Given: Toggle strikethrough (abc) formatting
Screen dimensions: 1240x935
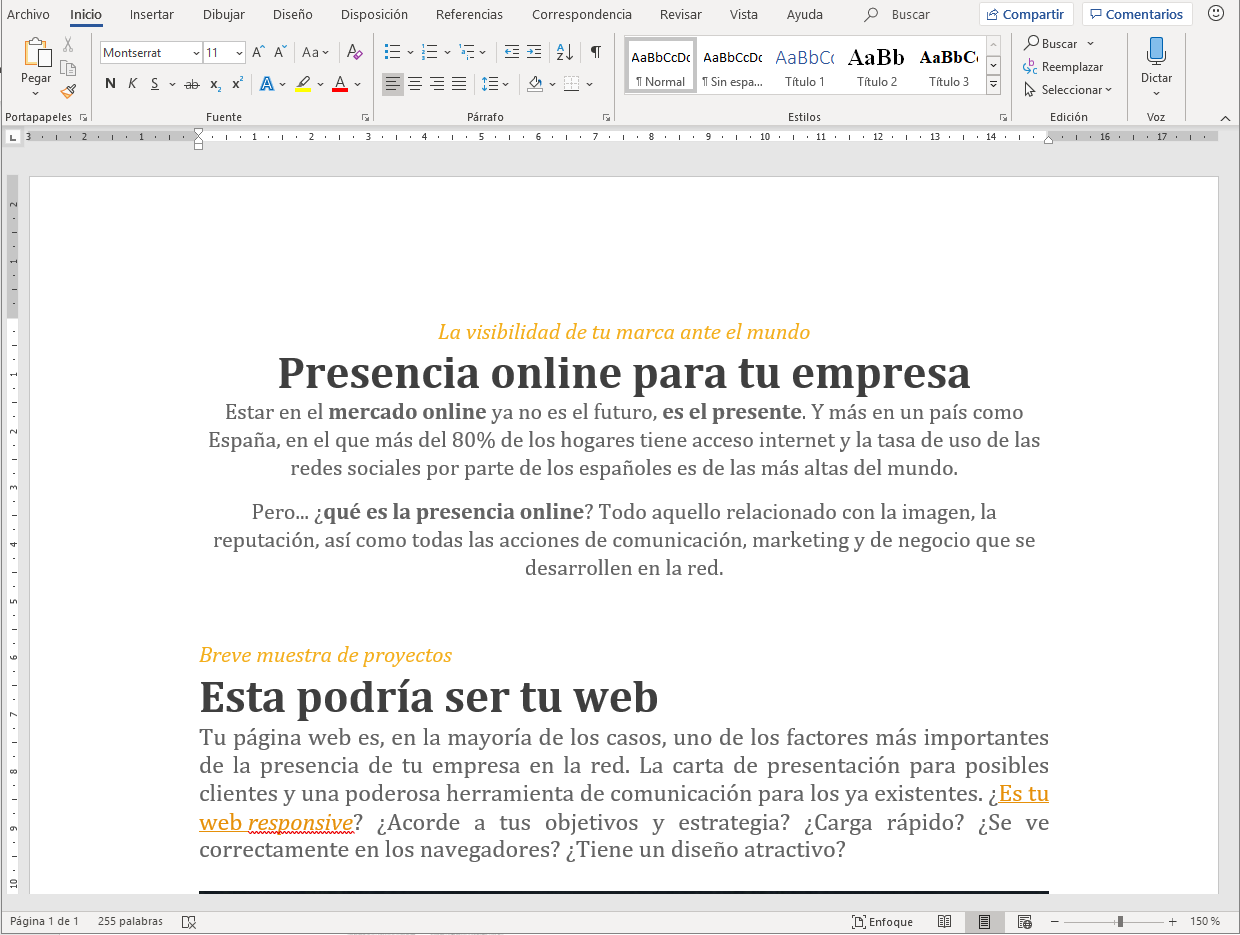Looking at the screenshot, I should pyautogui.click(x=192, y=84).
